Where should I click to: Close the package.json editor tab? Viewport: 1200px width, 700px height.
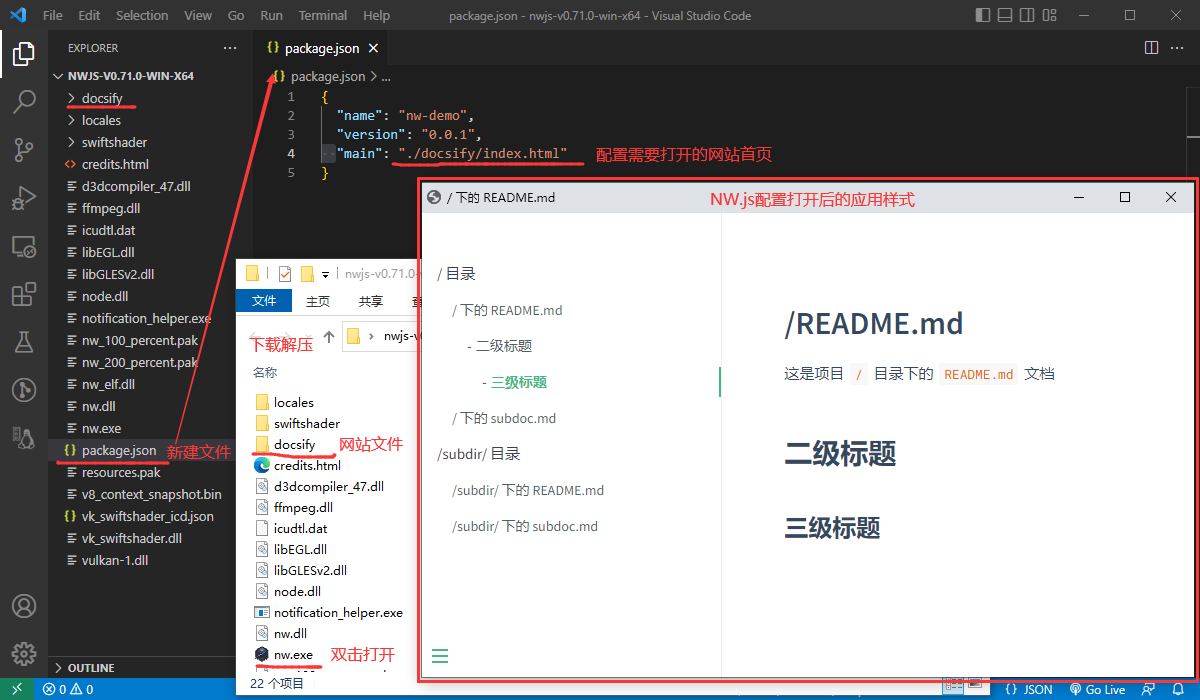(374, 48)
